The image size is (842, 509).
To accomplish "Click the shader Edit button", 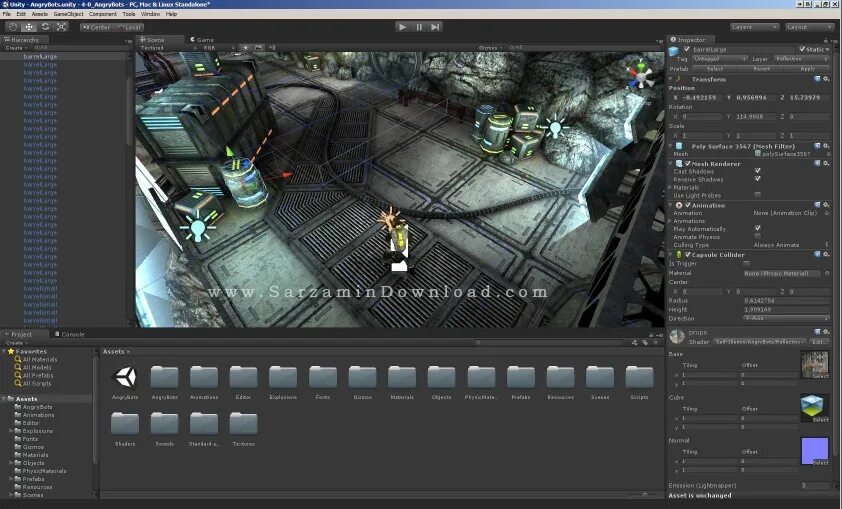I will [x=819, y=341].
